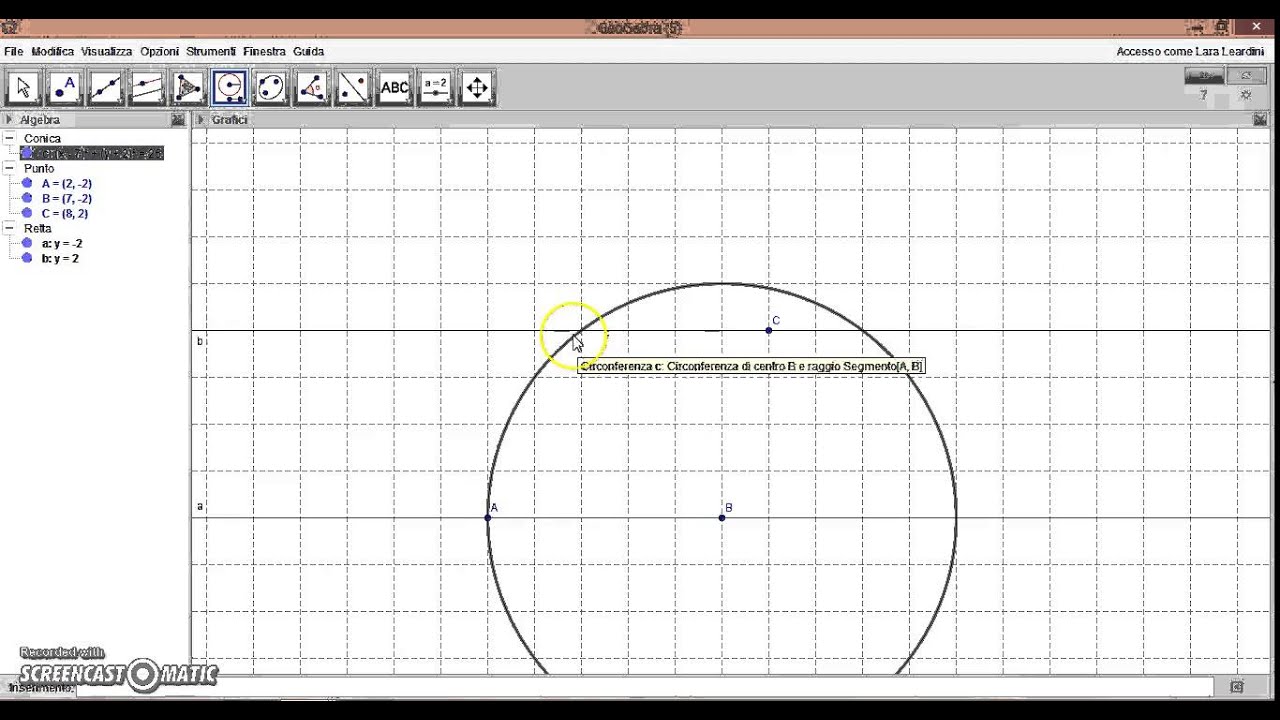Click point C on line b
Viewport: 1280px width, 720px height.
click(769, 330)
